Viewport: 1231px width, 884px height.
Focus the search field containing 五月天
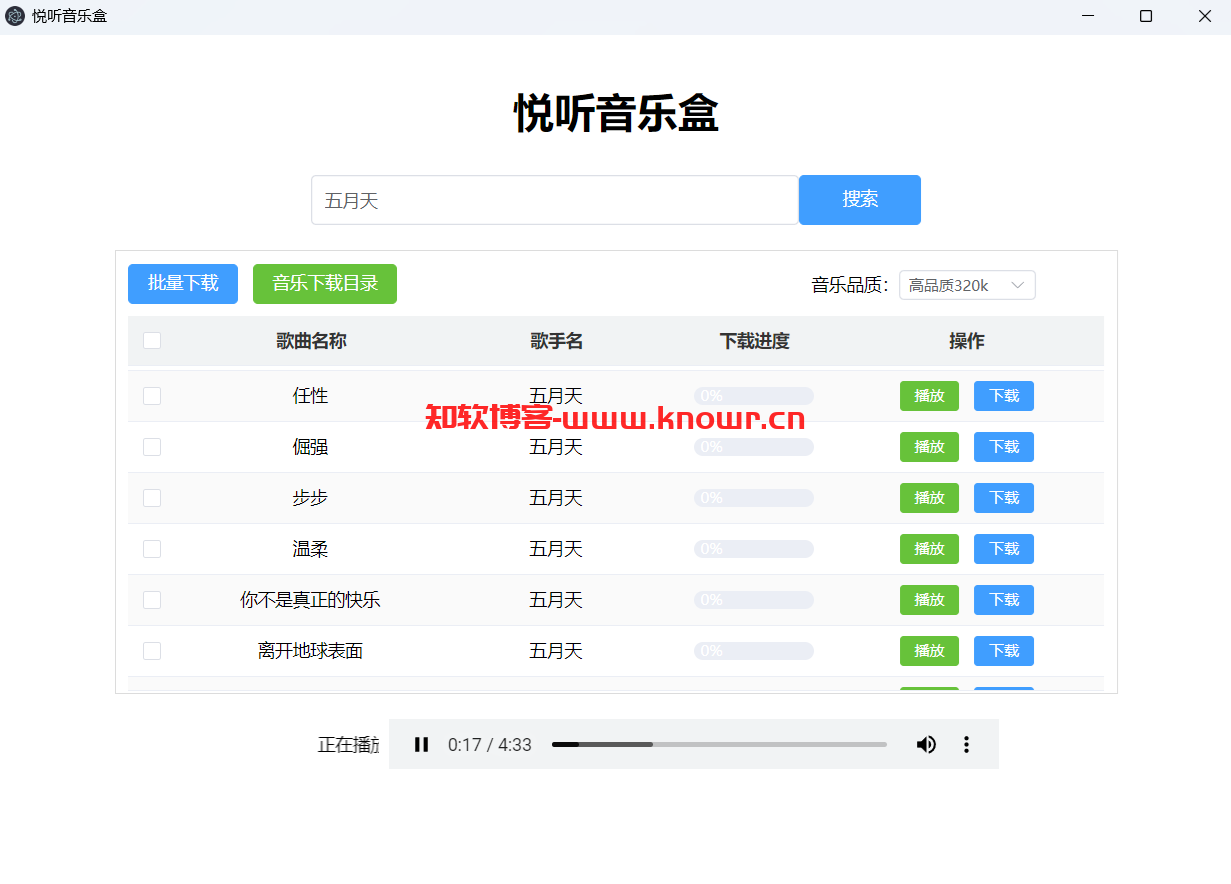click(x=555, y=200)
